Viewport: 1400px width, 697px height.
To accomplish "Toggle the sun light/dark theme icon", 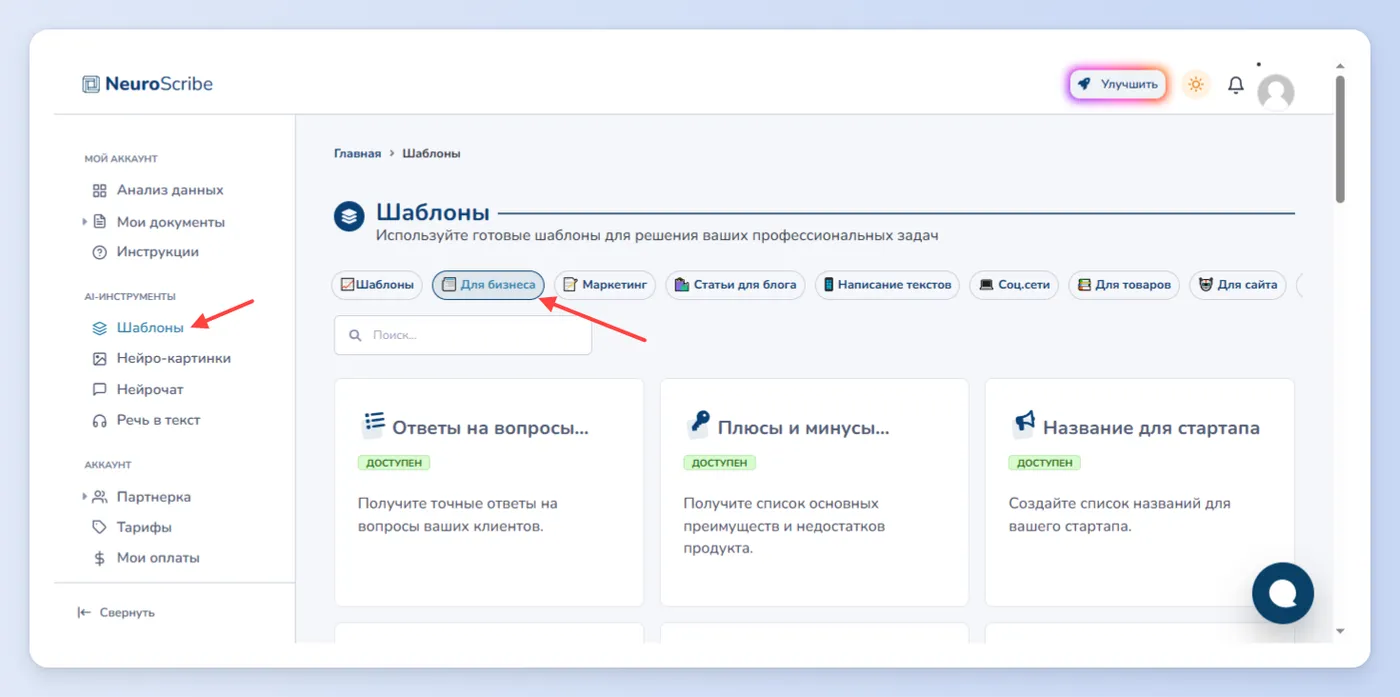I will click(x=1195, y=84).
